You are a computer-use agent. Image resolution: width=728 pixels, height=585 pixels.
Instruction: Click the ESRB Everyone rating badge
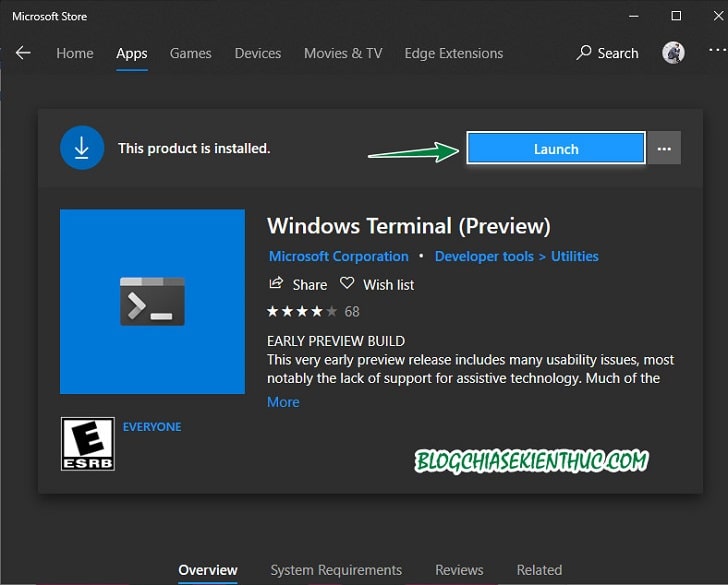coord(88,444)
